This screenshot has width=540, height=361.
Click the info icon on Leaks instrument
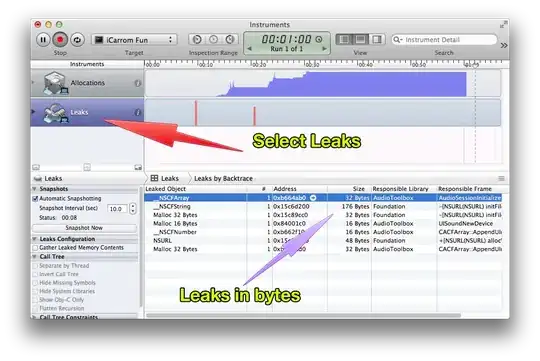pyautogui.click(x=138, y=112)
